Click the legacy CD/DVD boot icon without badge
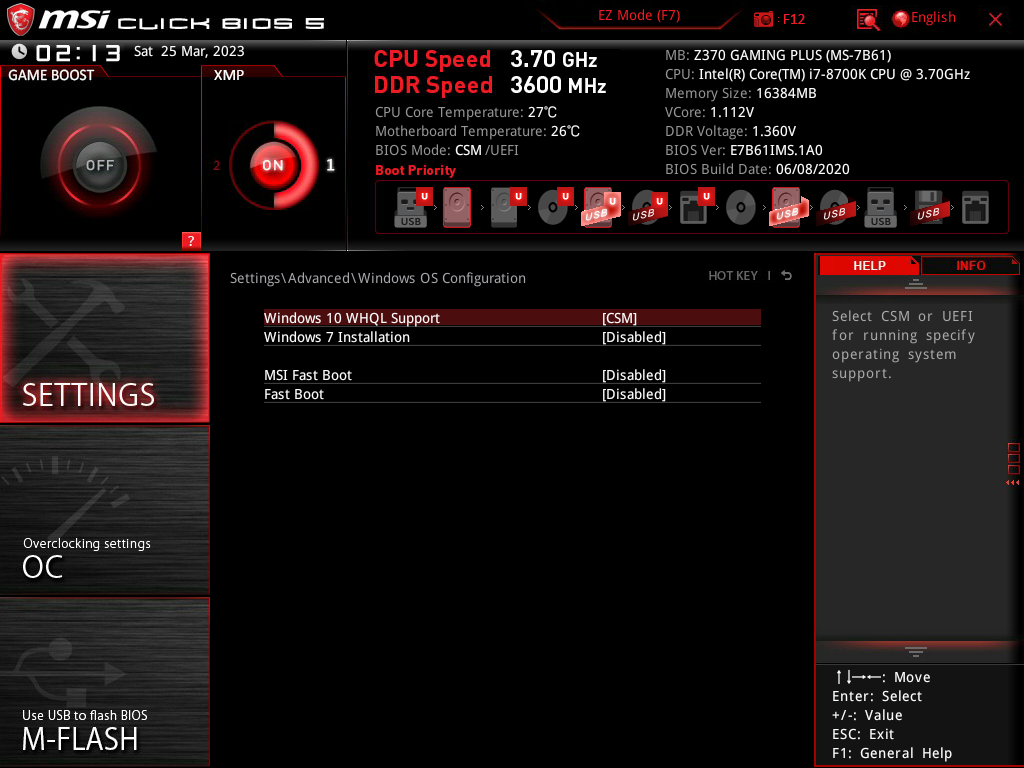 (x=741, y=208)
